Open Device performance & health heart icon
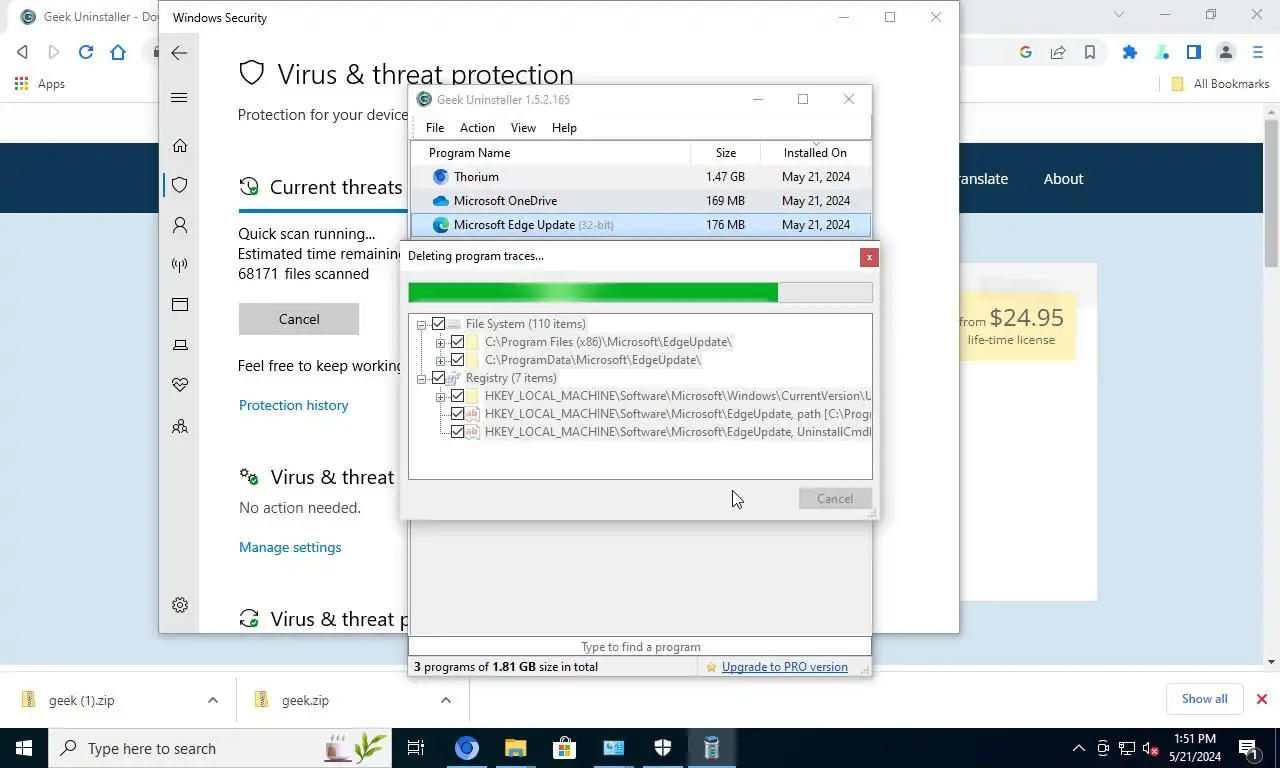This screenshot has width=1280, height=768. [180, 385]
